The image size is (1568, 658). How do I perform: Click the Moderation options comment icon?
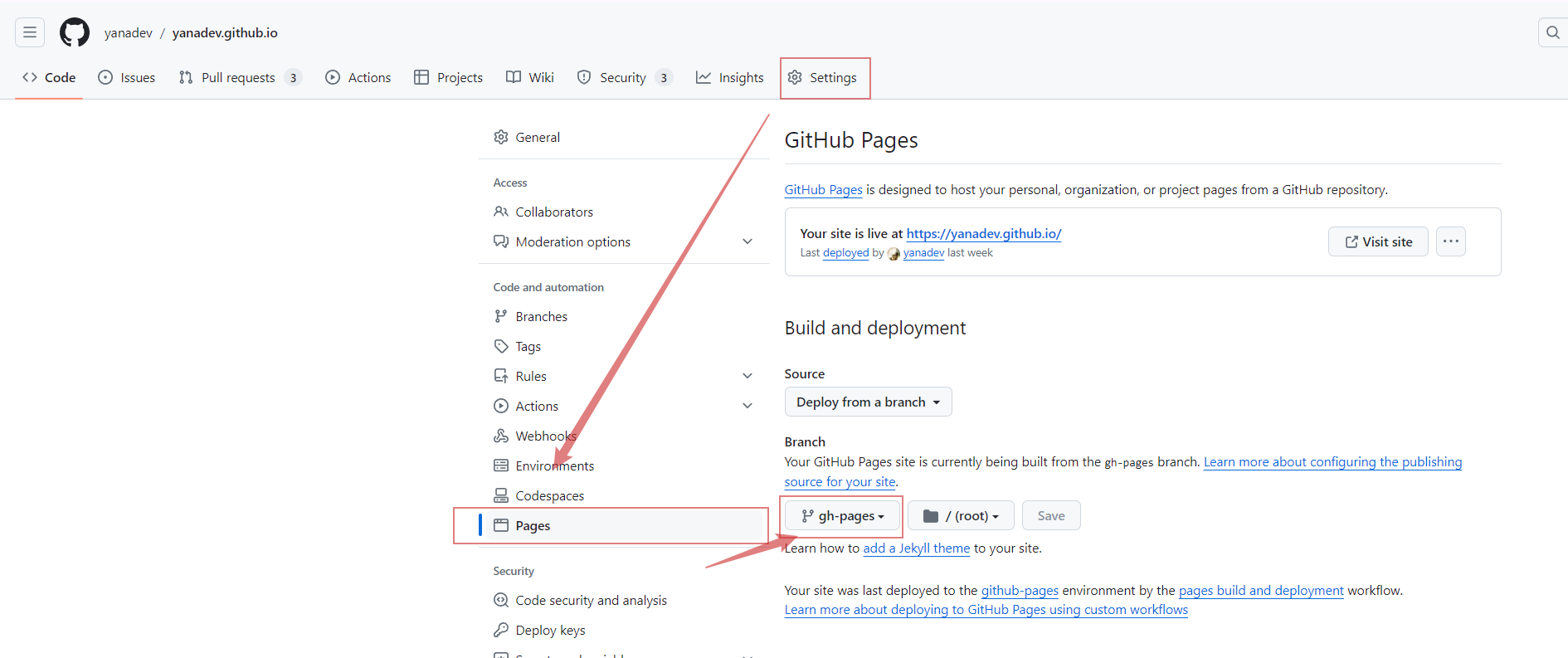[501, 241]
